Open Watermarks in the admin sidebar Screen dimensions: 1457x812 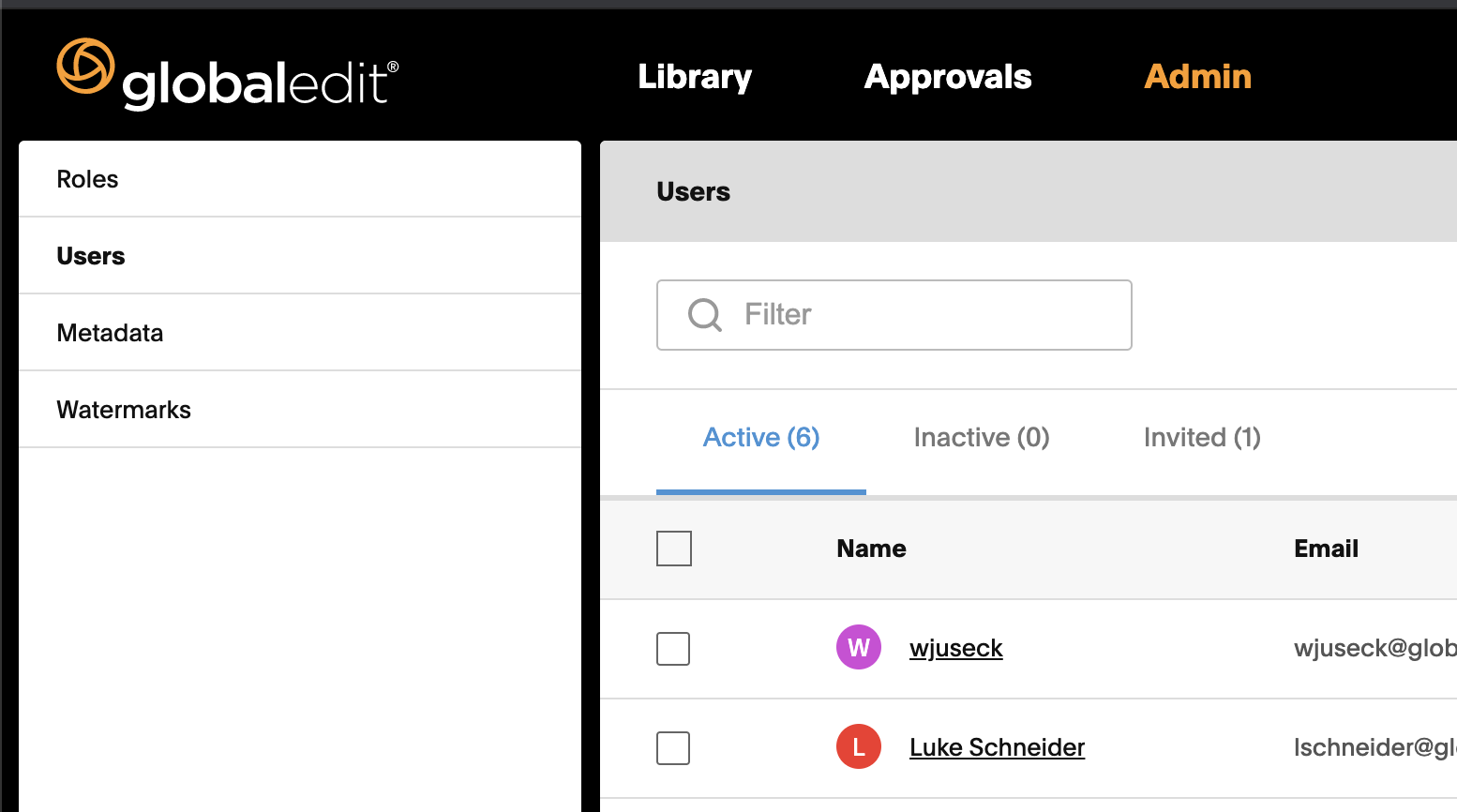[300, 410]
